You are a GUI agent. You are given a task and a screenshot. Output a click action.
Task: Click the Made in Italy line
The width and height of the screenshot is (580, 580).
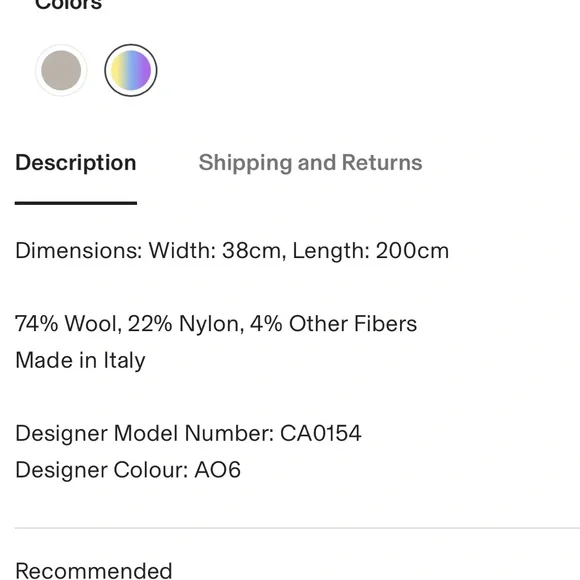click(80, 361)
